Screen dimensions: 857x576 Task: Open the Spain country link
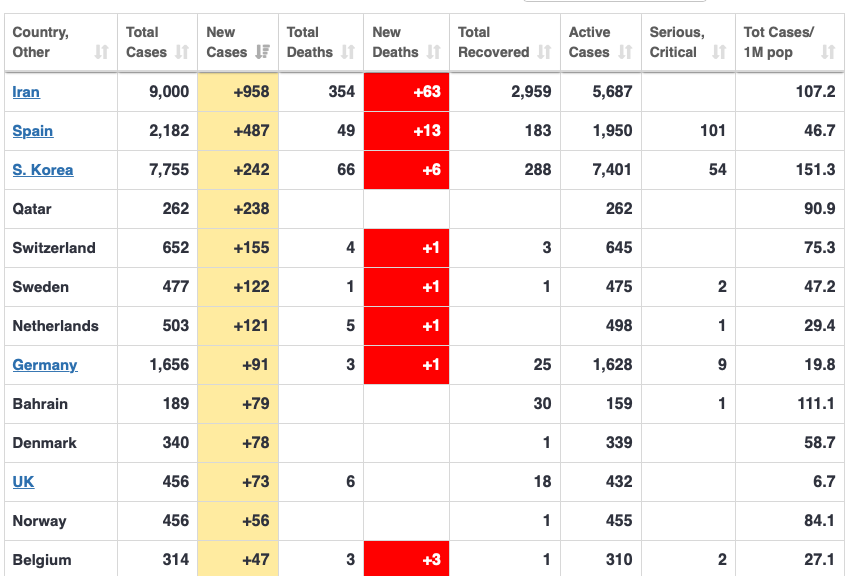(33, 131)
